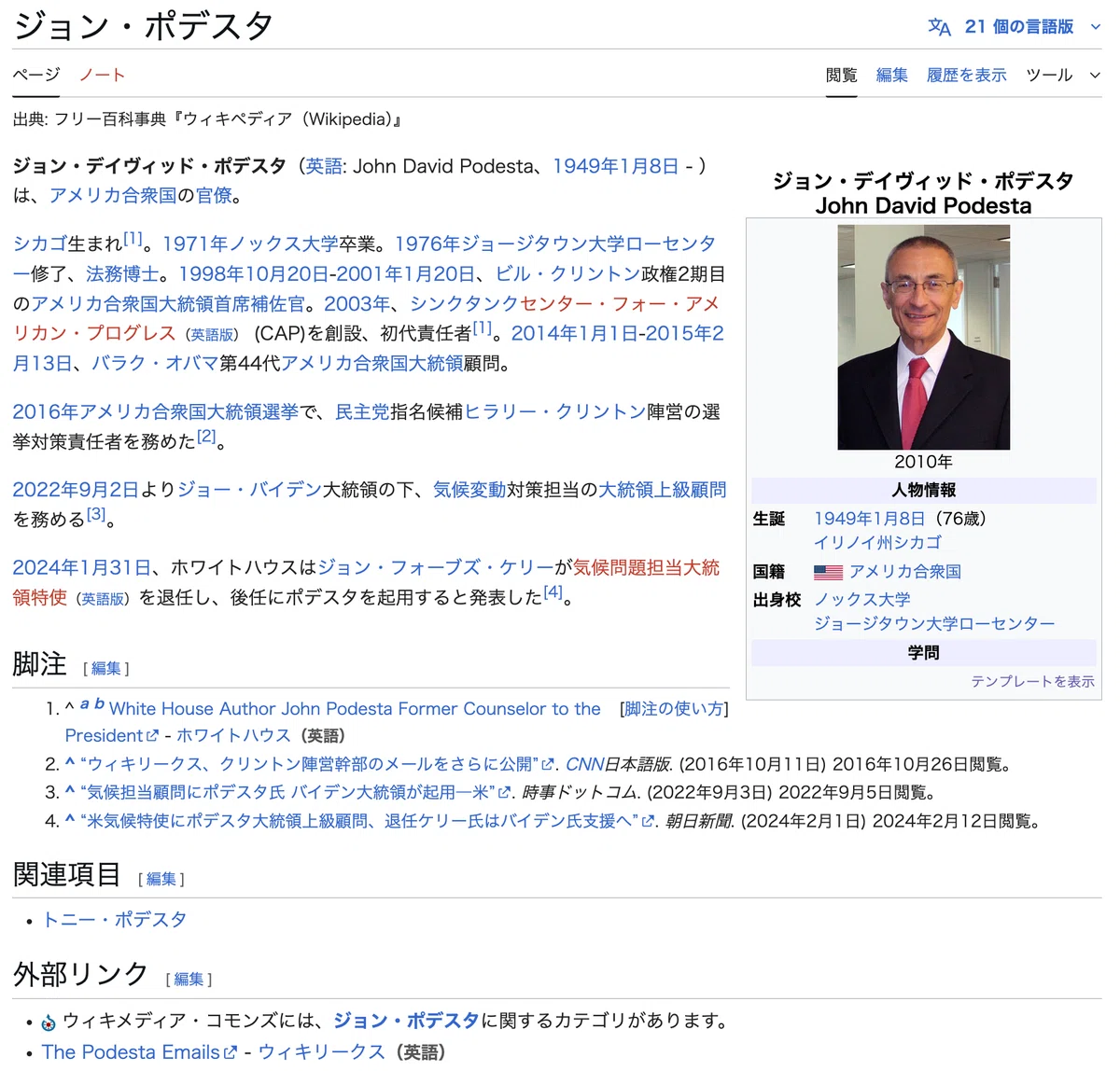Open the イリノイ州シカゴ link
The height and width of the screenshot is (1071, 1120).
click(x=877, y=542)
